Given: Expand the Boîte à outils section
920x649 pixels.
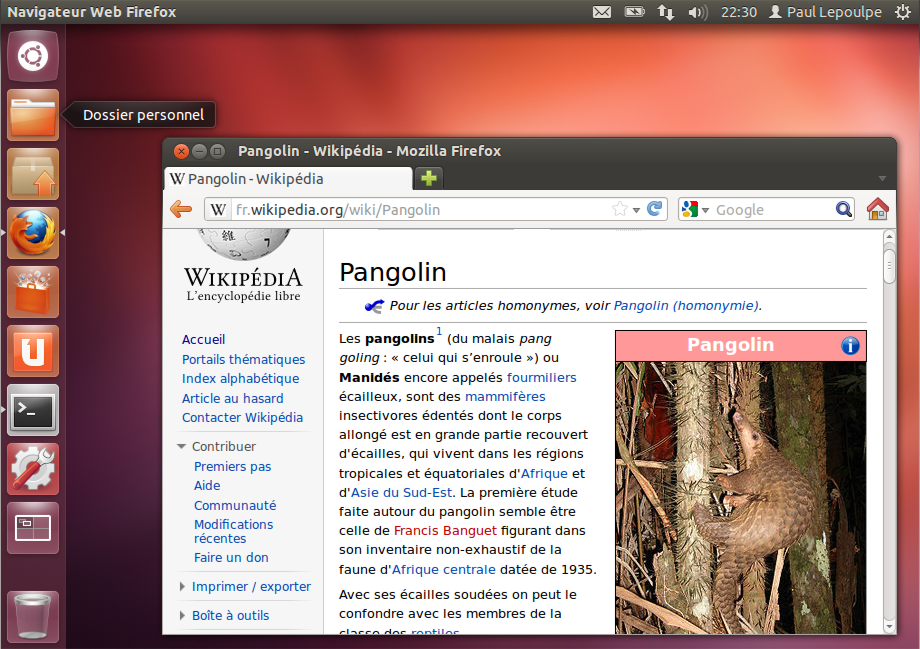Looking at the screenshot, I should 182,615.
